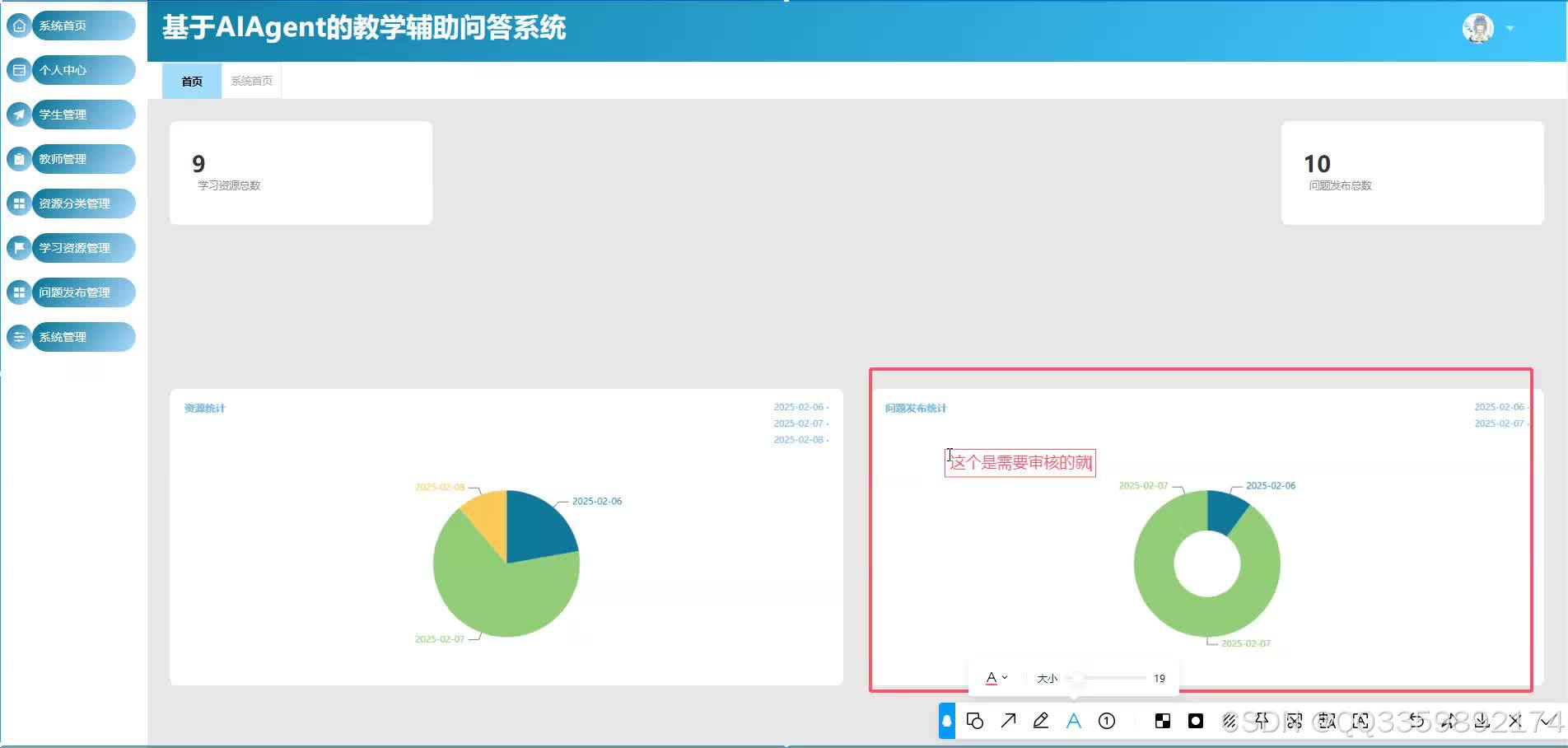Screen dimensions: 1568x748
Task: Select the mosaic checkerboard tool
Action: coord(1163,721)
